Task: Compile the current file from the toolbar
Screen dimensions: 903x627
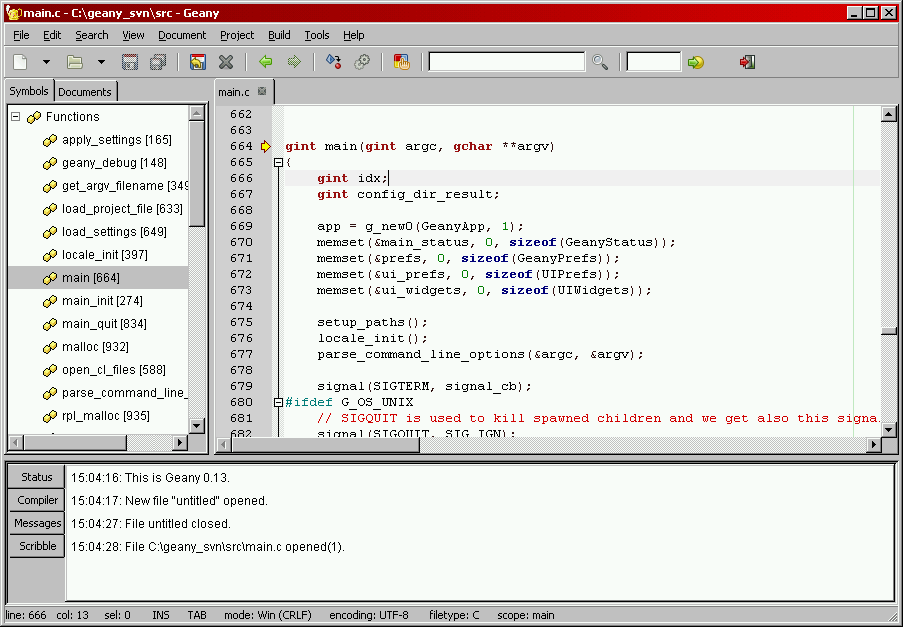Action: pyautogui.click(x=333, y=62)
